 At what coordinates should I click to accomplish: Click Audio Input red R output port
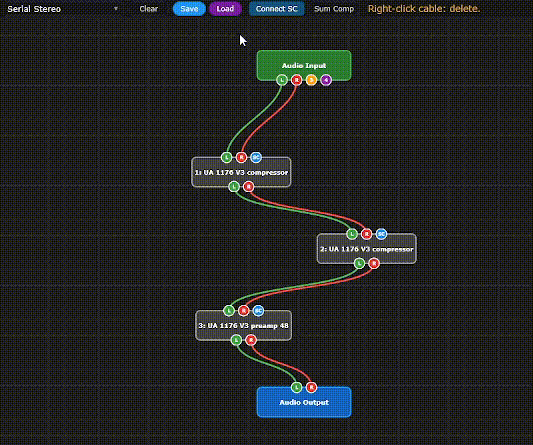[296, 80]
